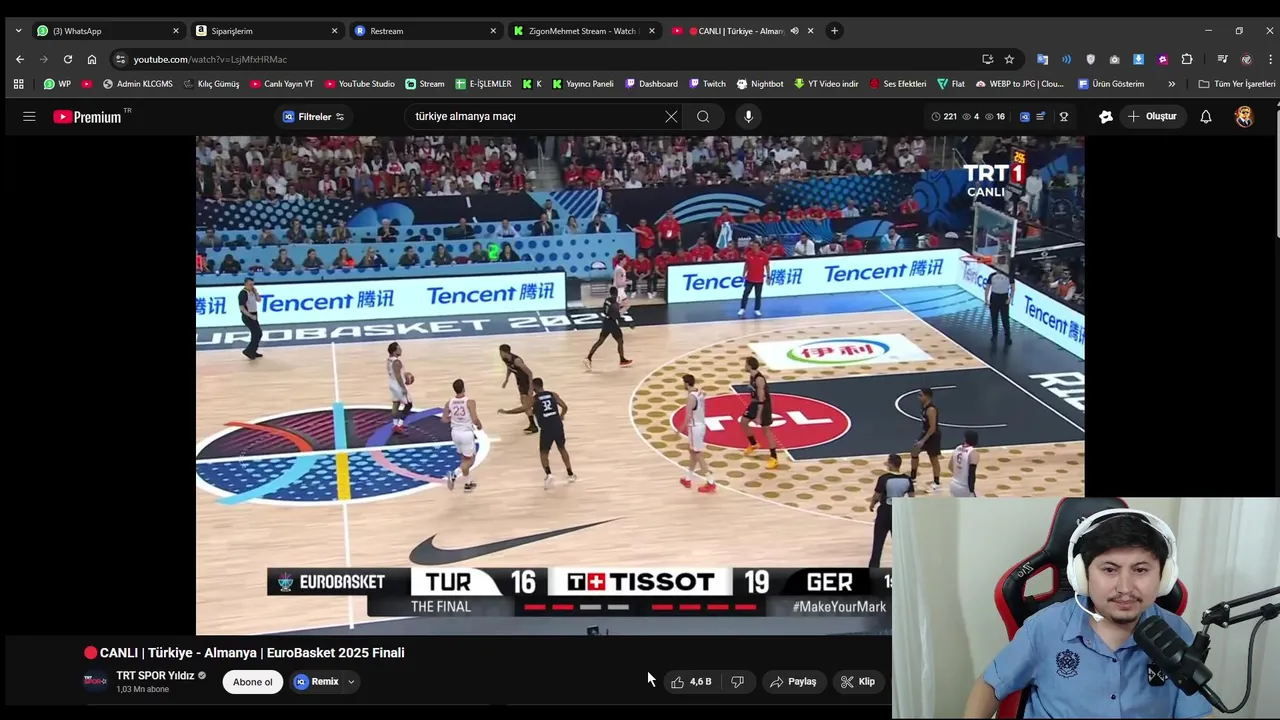Close the Restream tab
This screenshot has height=720, width=1280.
click(x=493, y=31)
